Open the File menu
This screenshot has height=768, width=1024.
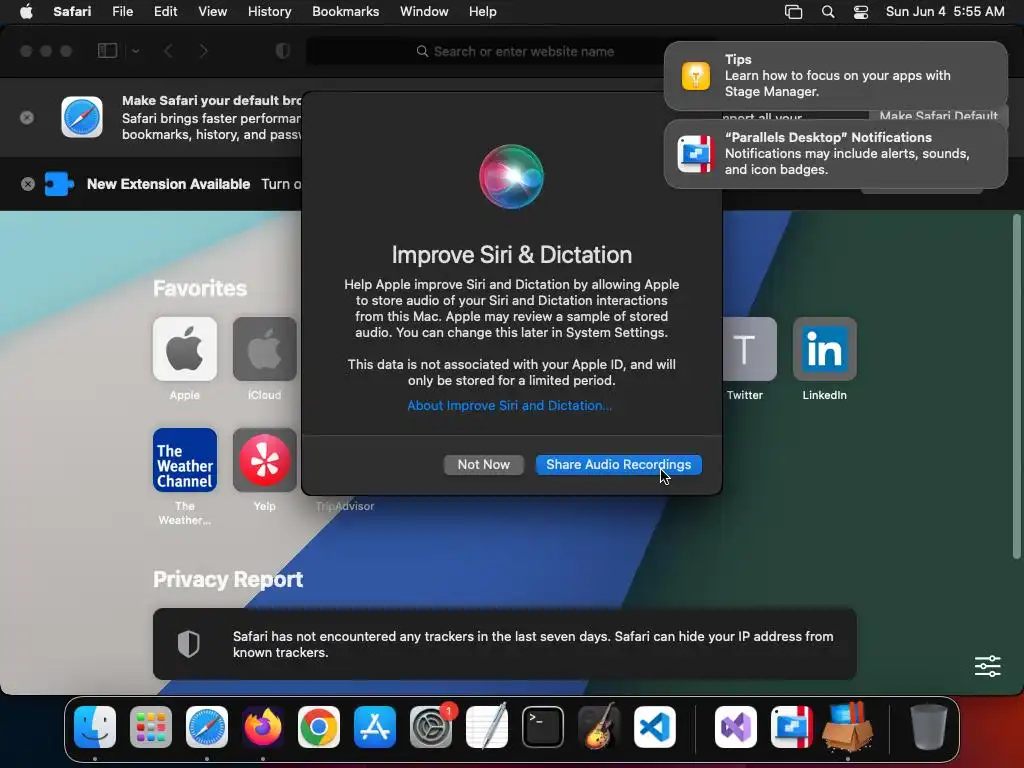[122, 11]
